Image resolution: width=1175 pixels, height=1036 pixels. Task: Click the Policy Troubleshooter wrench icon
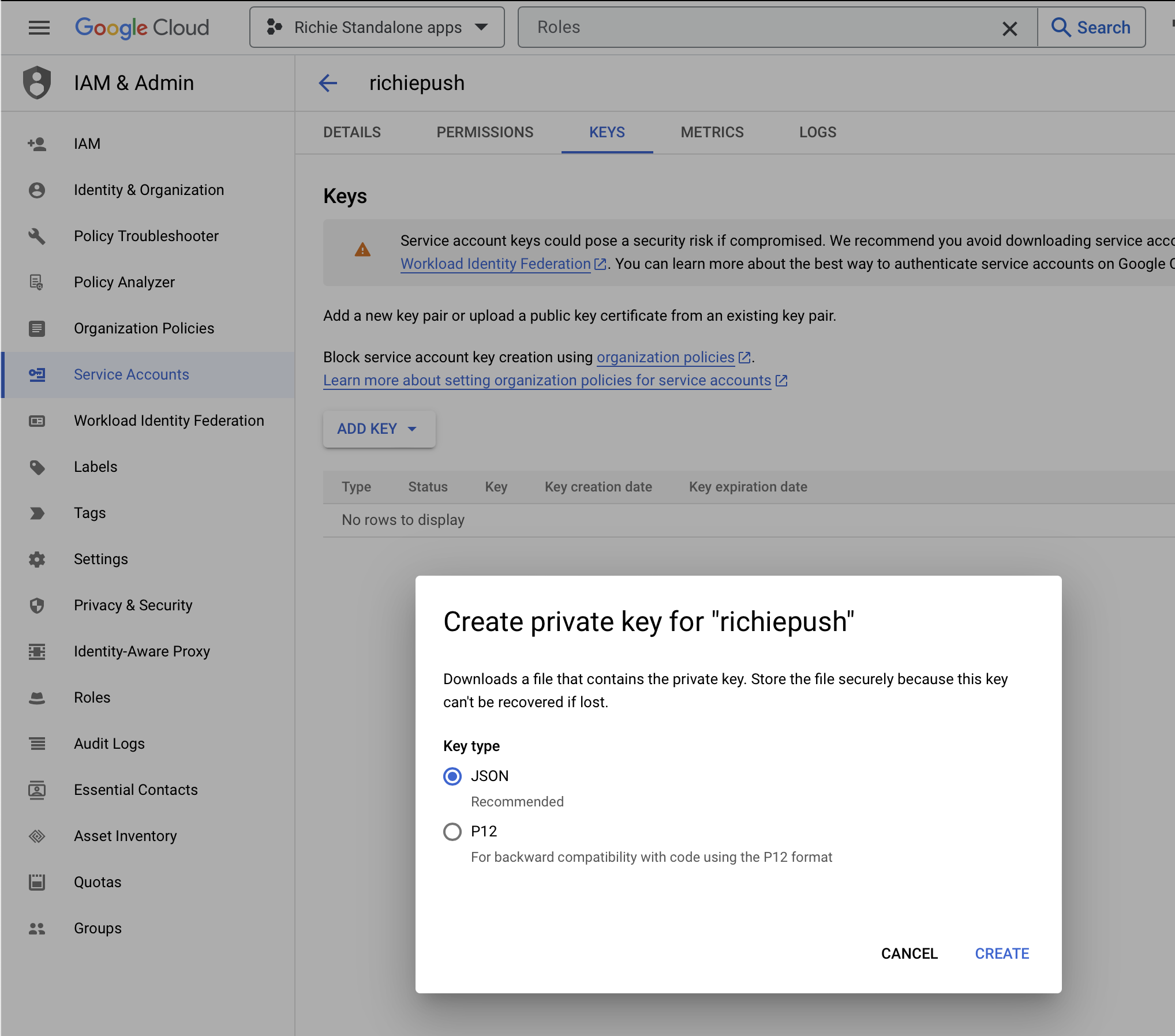(37, 236)
